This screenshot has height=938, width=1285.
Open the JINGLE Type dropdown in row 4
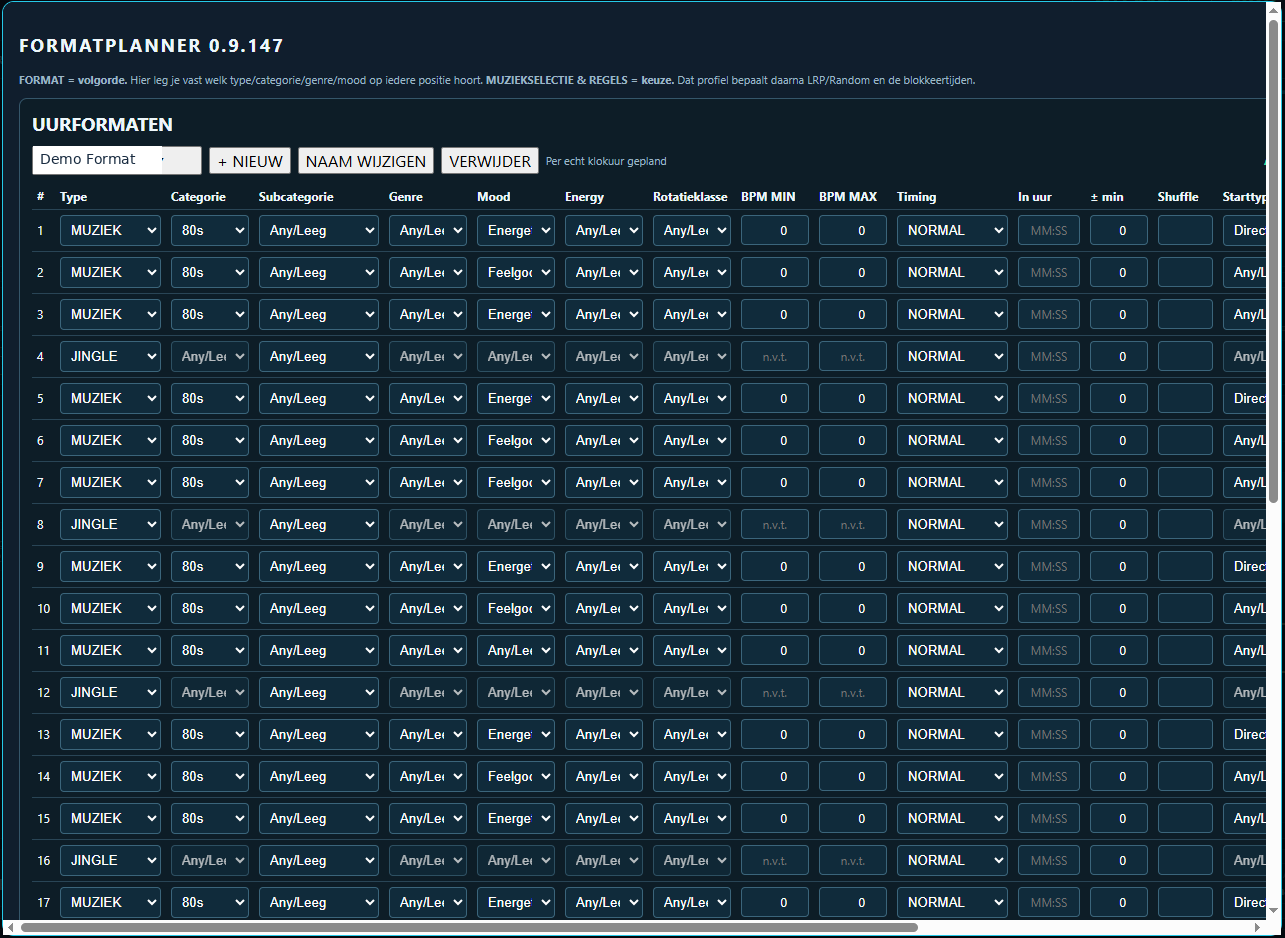pyautogui.click(x=110, y=356)
